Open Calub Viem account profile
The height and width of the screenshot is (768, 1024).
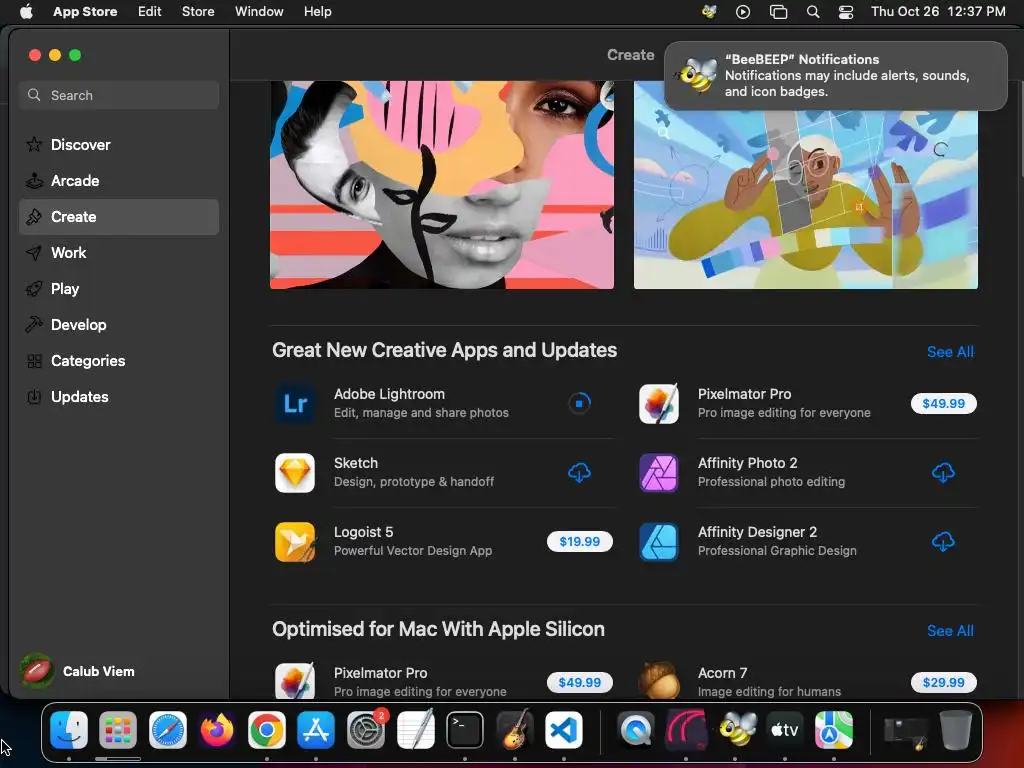(x=78, y=671)
